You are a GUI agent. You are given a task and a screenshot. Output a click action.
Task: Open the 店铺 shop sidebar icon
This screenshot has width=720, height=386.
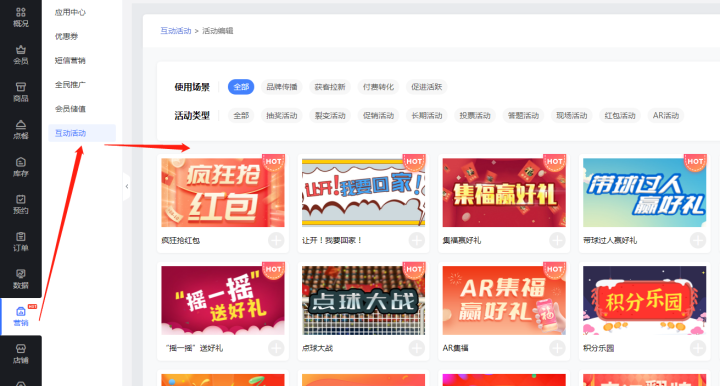click(21, 354)
